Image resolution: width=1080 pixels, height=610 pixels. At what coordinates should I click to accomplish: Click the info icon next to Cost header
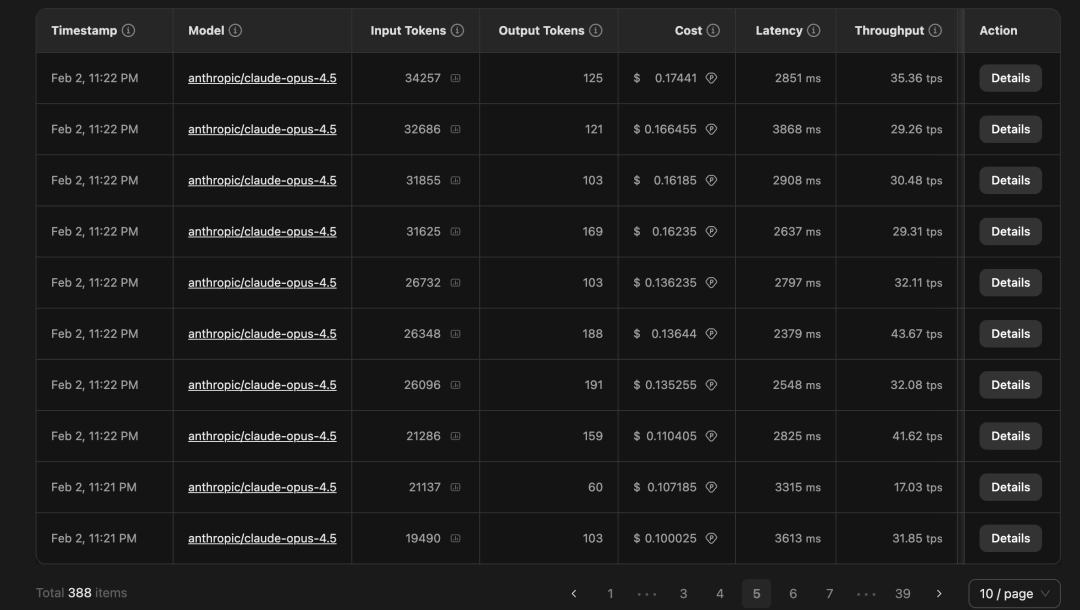(713, 31)
